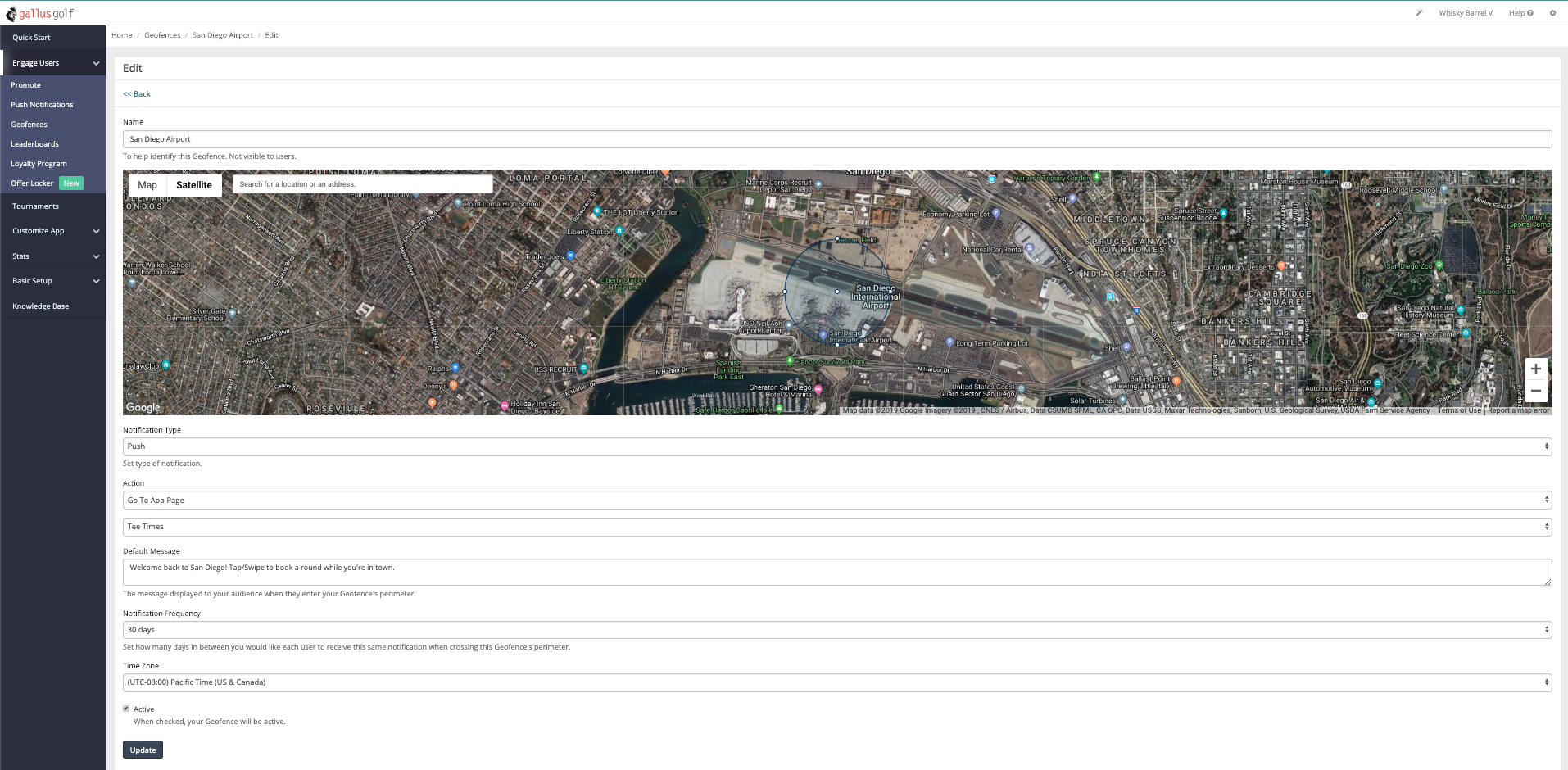
Task: Click the Trader Joe's map marker
Action: click(571, 256)
